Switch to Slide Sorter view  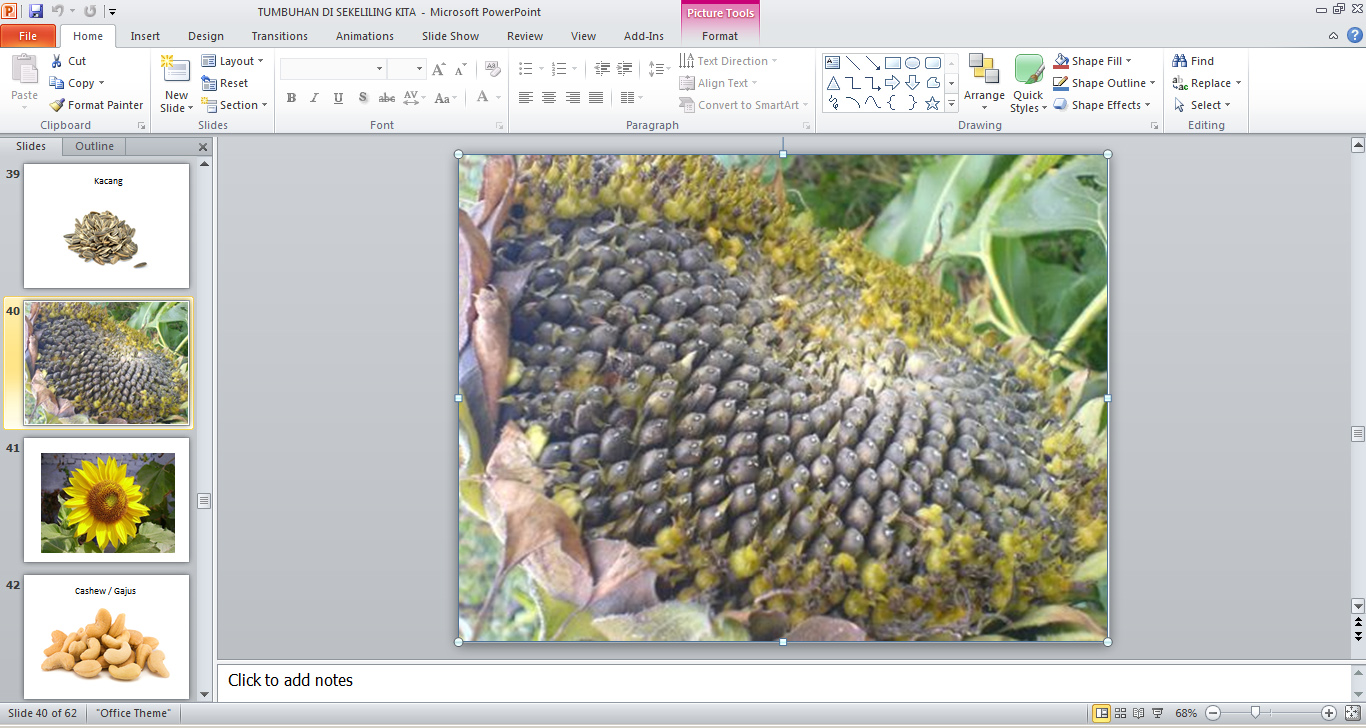[1120, 713]
